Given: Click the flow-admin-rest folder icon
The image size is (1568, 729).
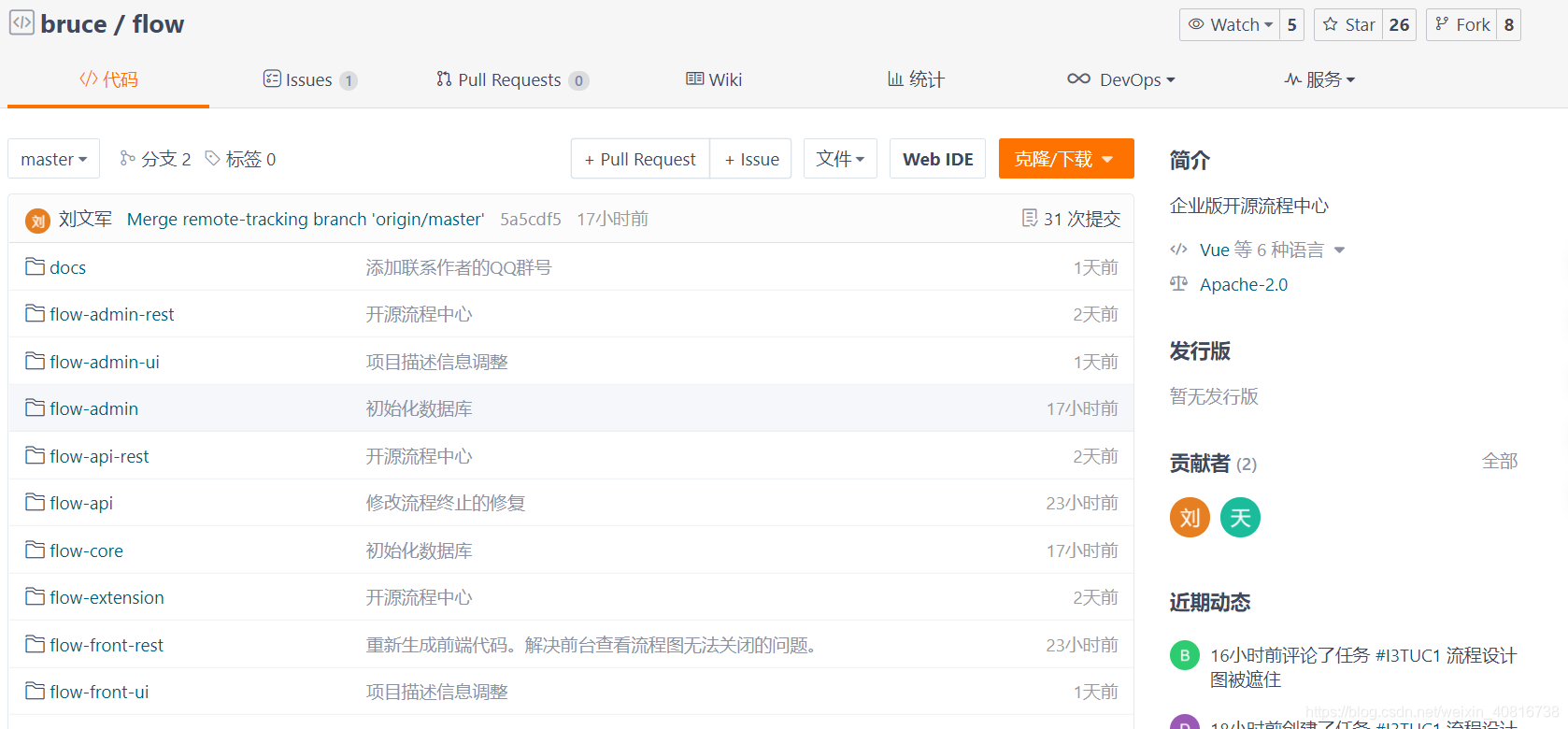Looking at the screenshot, I should click(x=36, y=313).
